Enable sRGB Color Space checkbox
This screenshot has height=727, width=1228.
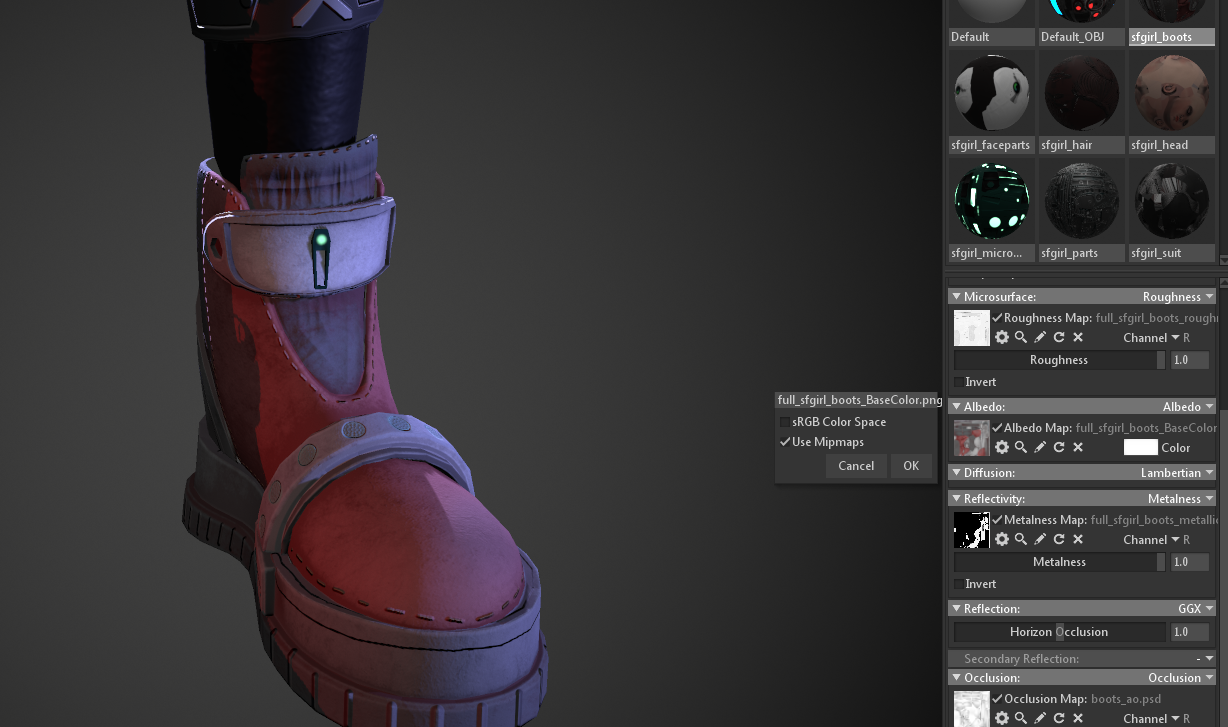pyautogui.click(x=785, y=422)
